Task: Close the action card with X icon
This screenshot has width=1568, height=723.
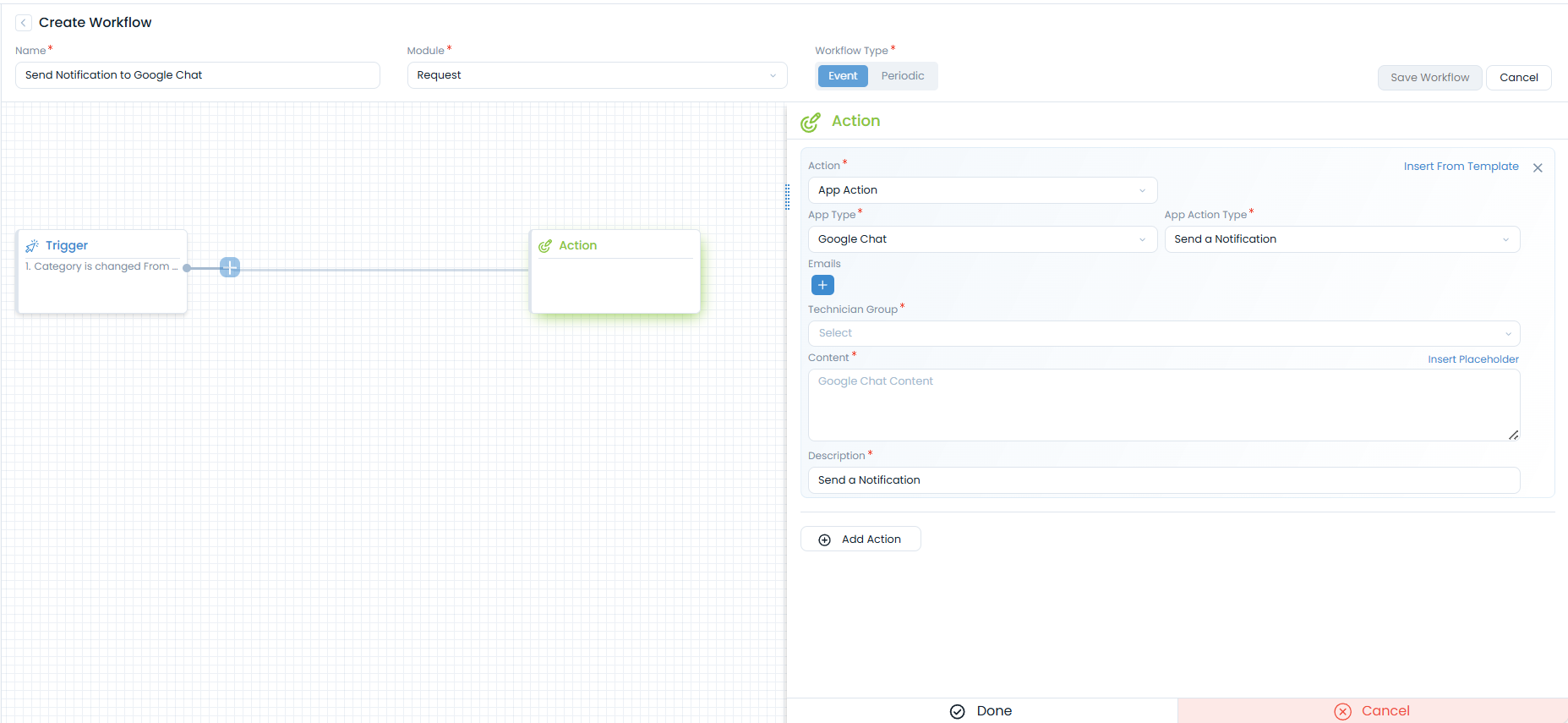Action: tap(1538, 167)
